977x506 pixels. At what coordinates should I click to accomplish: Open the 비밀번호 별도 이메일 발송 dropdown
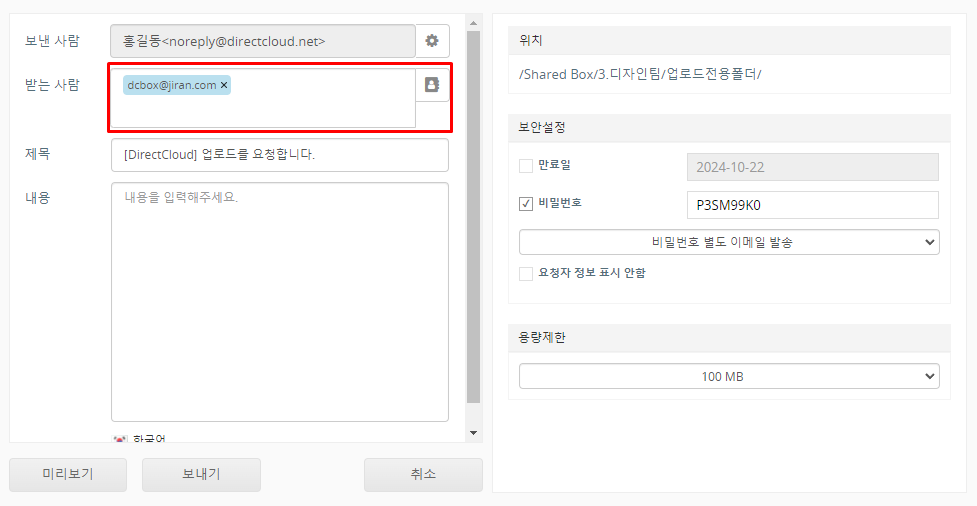[728, 242]
